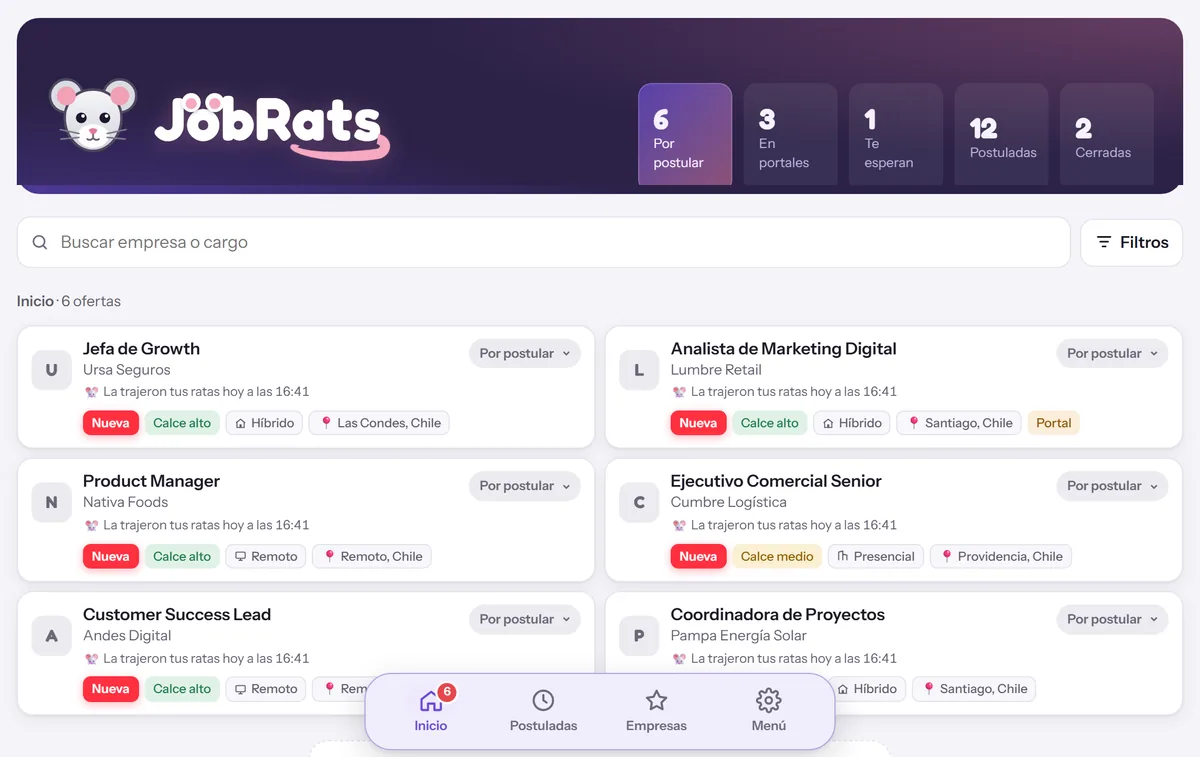Select the 3 En portales tab

(790, 134)
